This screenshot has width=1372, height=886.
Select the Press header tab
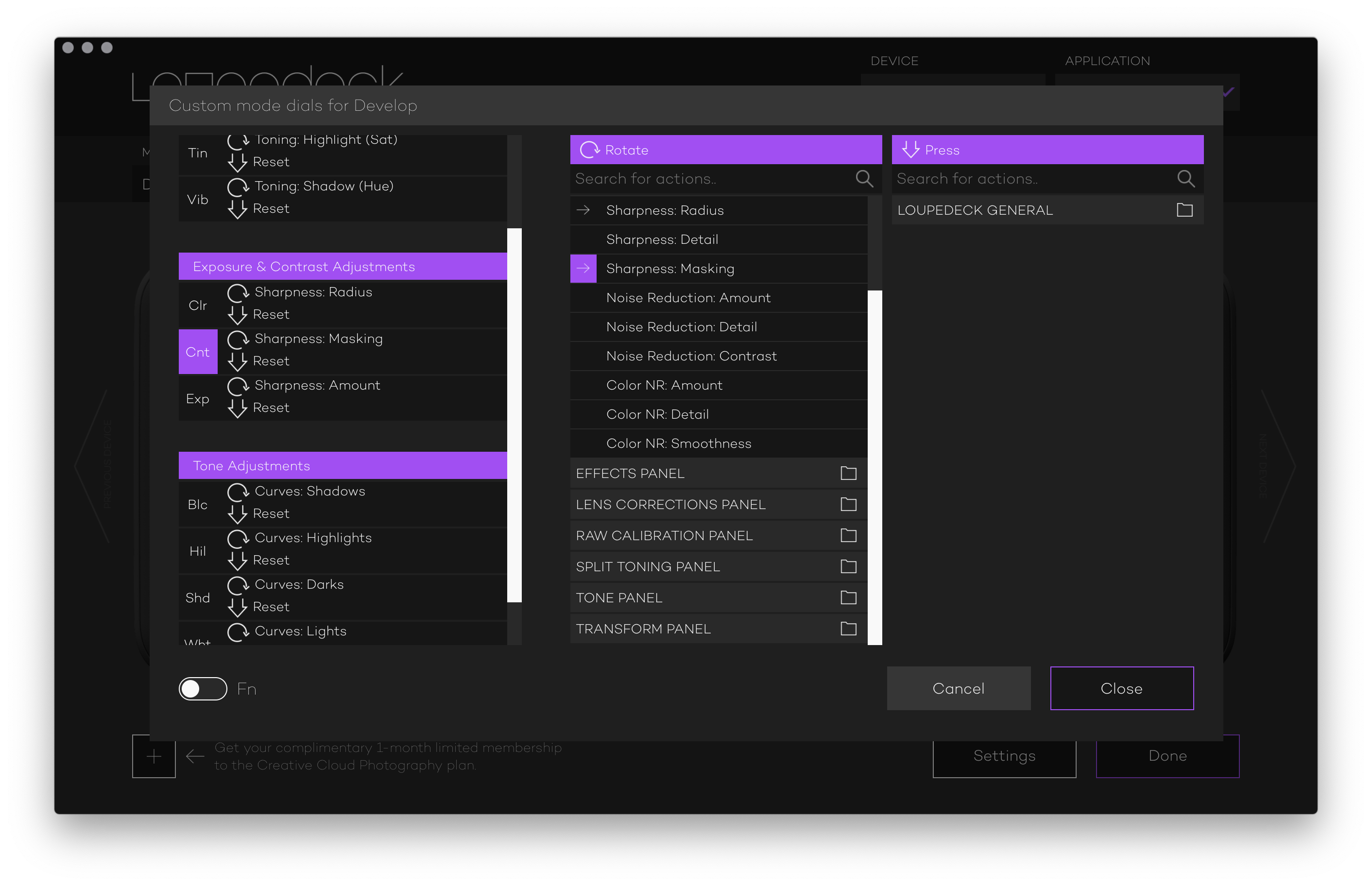coord(1047,150)
